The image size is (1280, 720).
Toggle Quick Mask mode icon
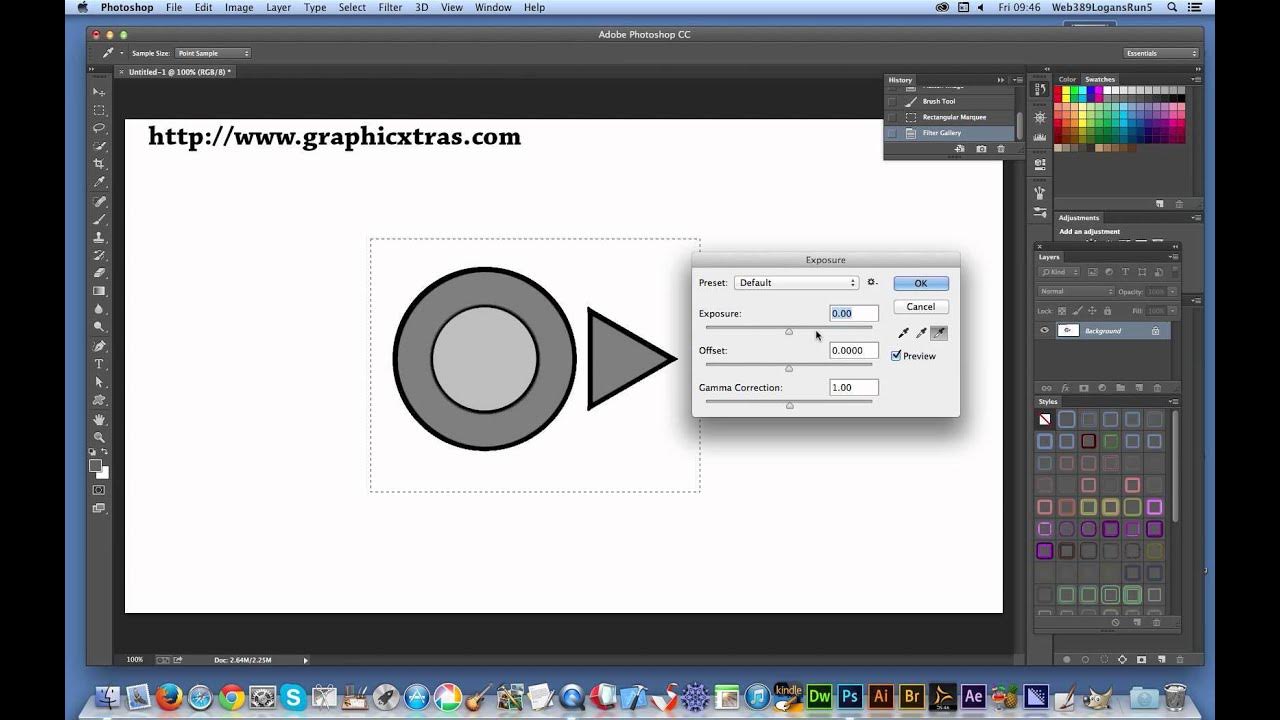click(99, 490)
